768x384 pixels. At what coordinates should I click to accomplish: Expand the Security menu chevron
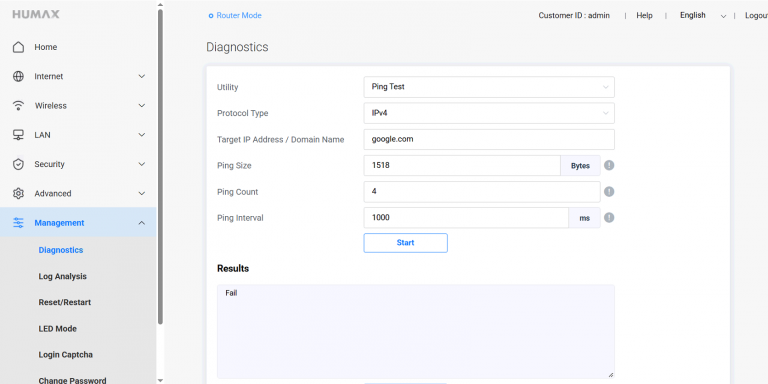click(142, 164)
